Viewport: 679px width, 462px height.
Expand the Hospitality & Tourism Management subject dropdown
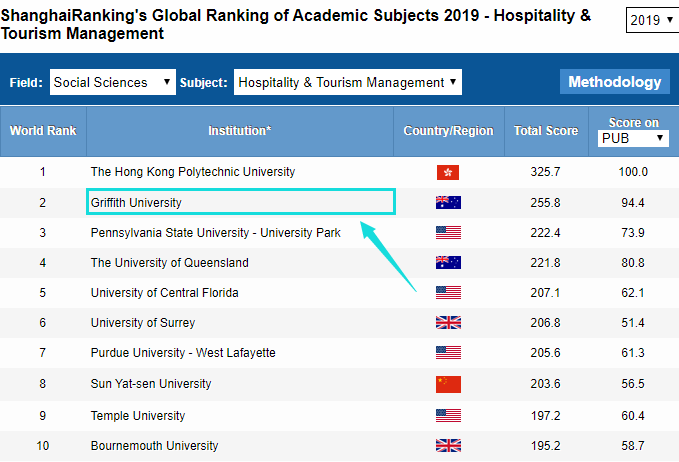coord(347,82)
